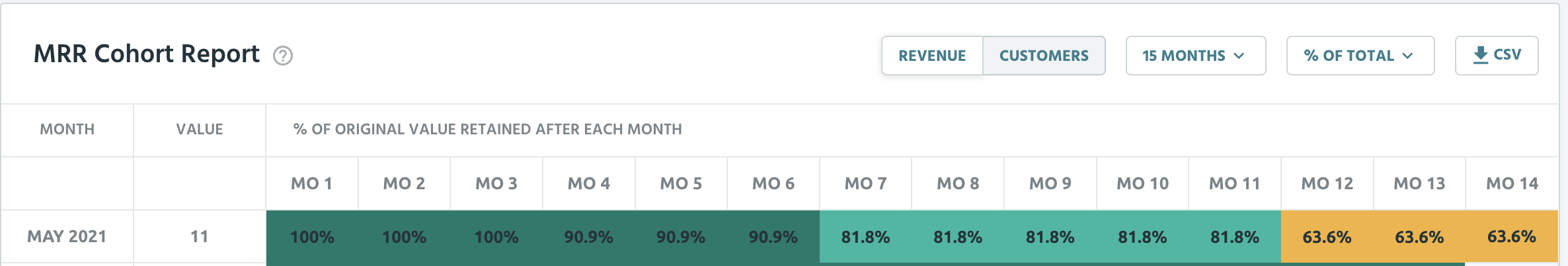This screenshot has width=1568, height=266.
Task: Click the teal 81.8% cell under MO 9
Action: click(x=1050, y=237)
